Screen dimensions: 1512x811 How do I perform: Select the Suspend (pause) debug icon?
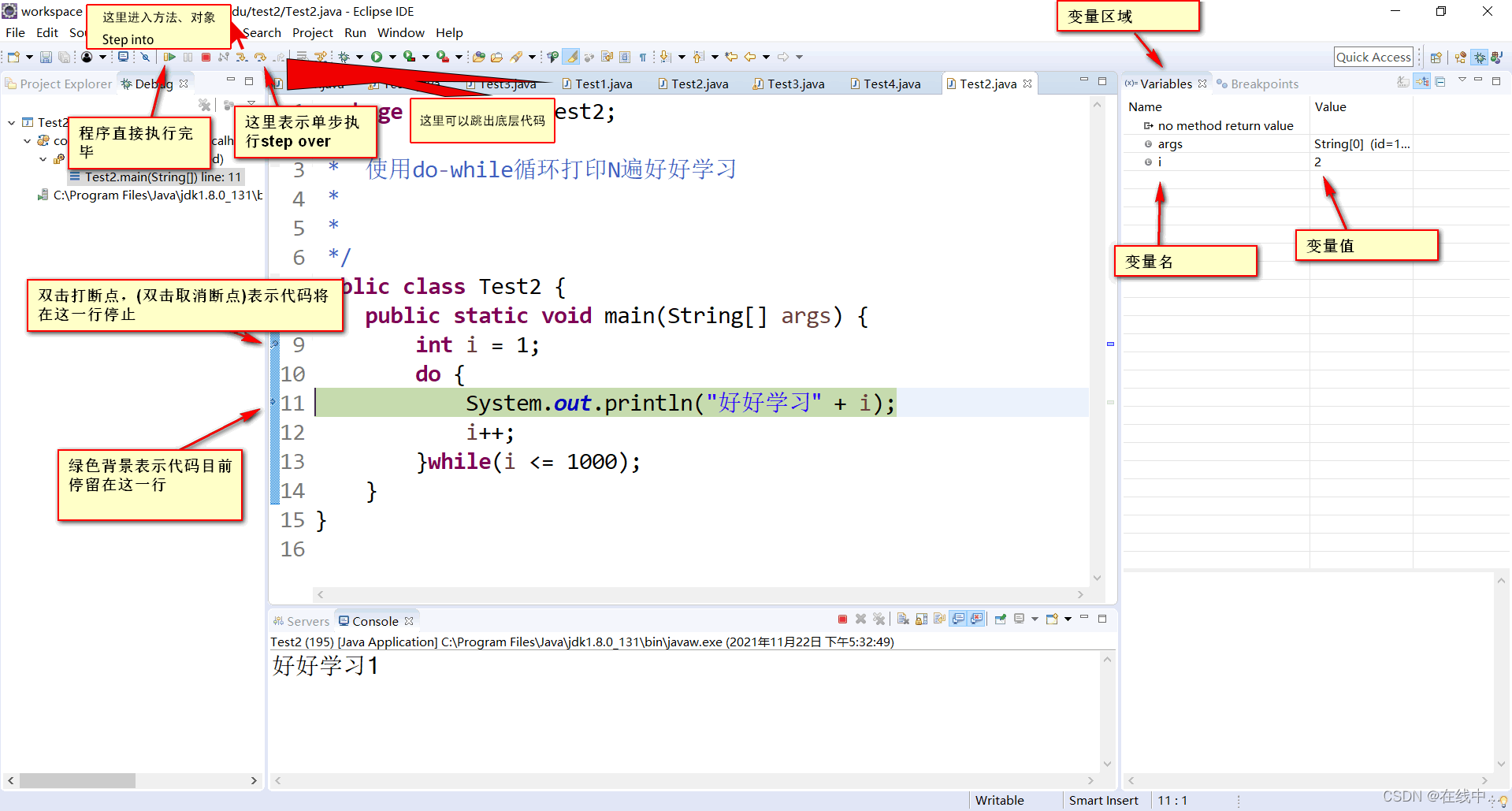[x=188, y=57]
